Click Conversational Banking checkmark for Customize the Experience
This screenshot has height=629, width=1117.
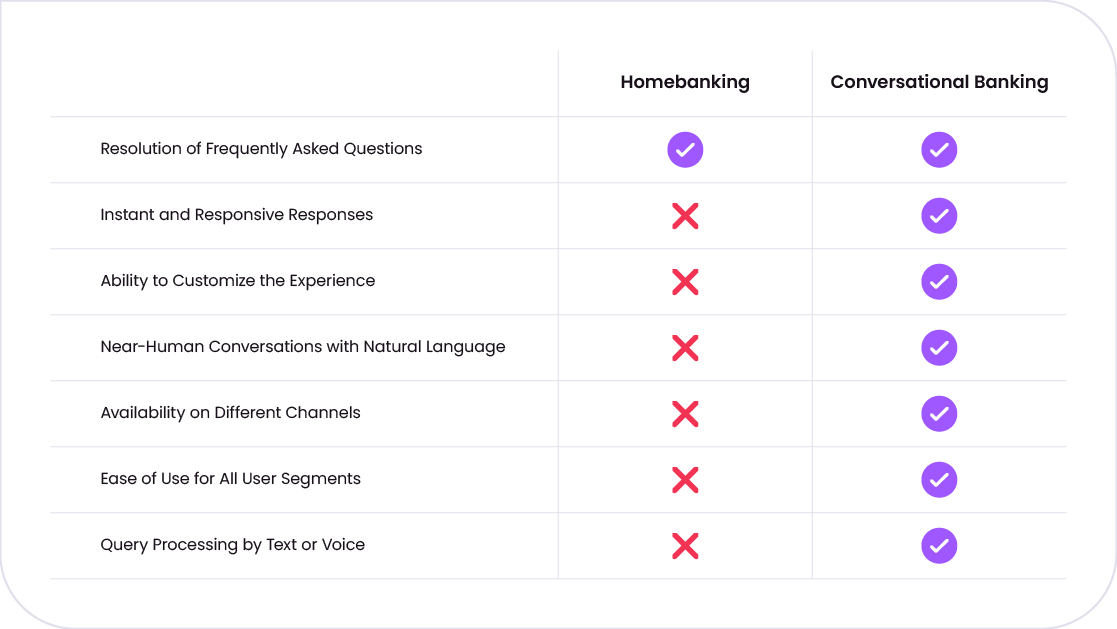click(x=939, y=282)
